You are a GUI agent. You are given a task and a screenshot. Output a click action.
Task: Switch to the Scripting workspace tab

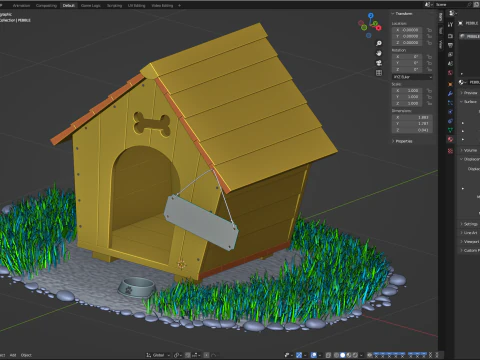(x=114, y=5)
